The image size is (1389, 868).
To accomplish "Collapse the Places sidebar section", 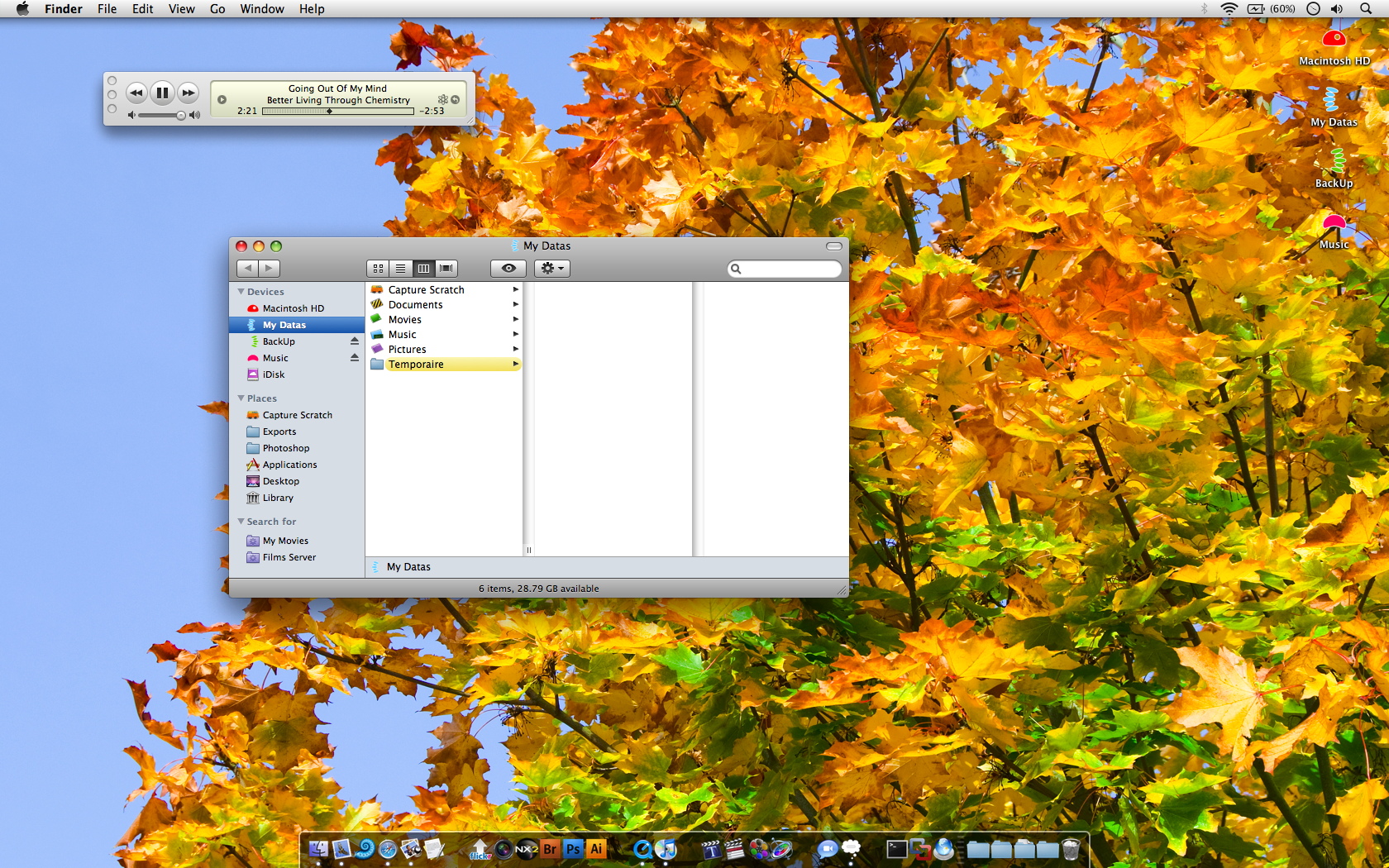I will 241,398.
